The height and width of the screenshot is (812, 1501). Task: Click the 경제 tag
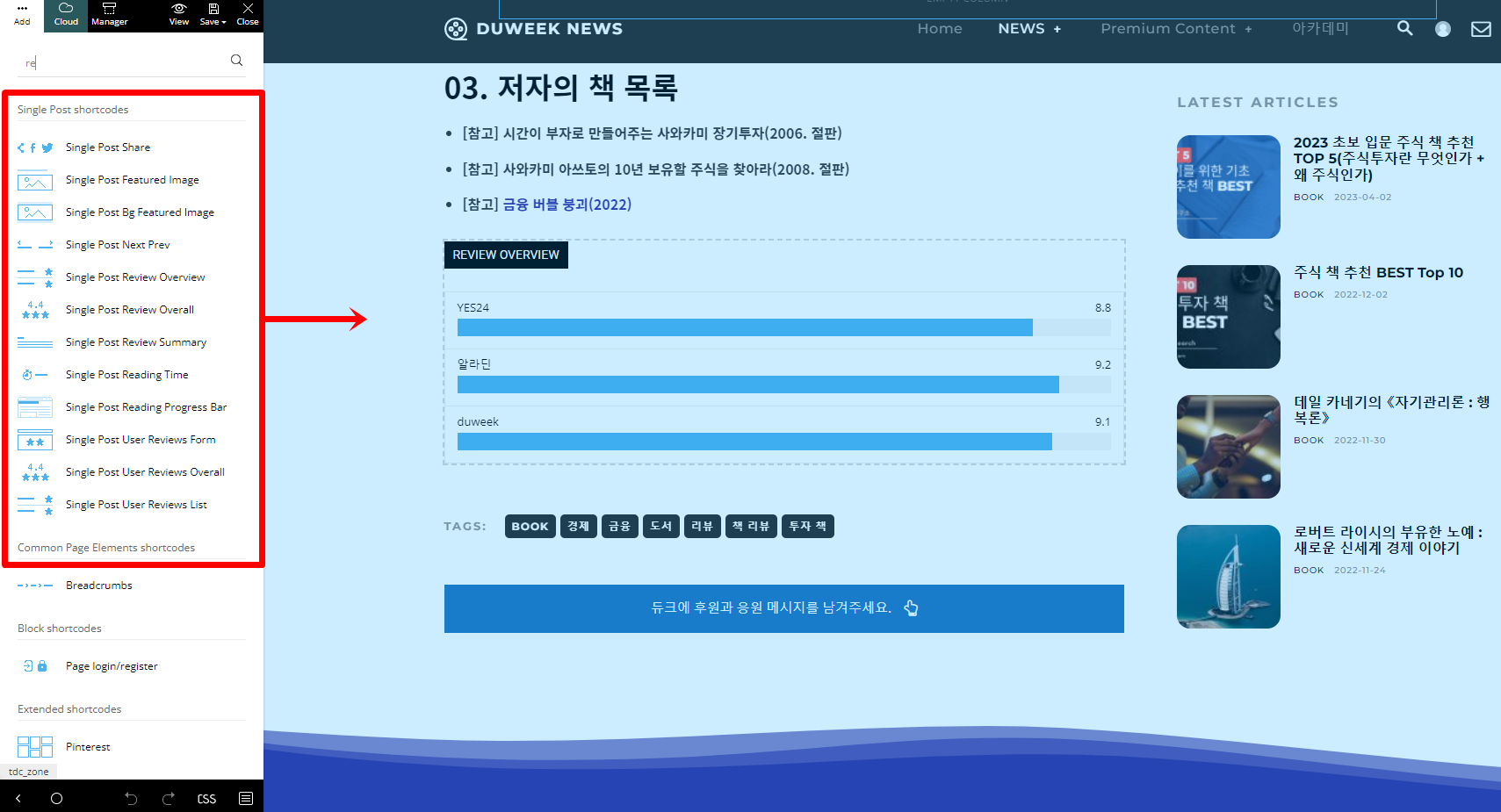578,527
